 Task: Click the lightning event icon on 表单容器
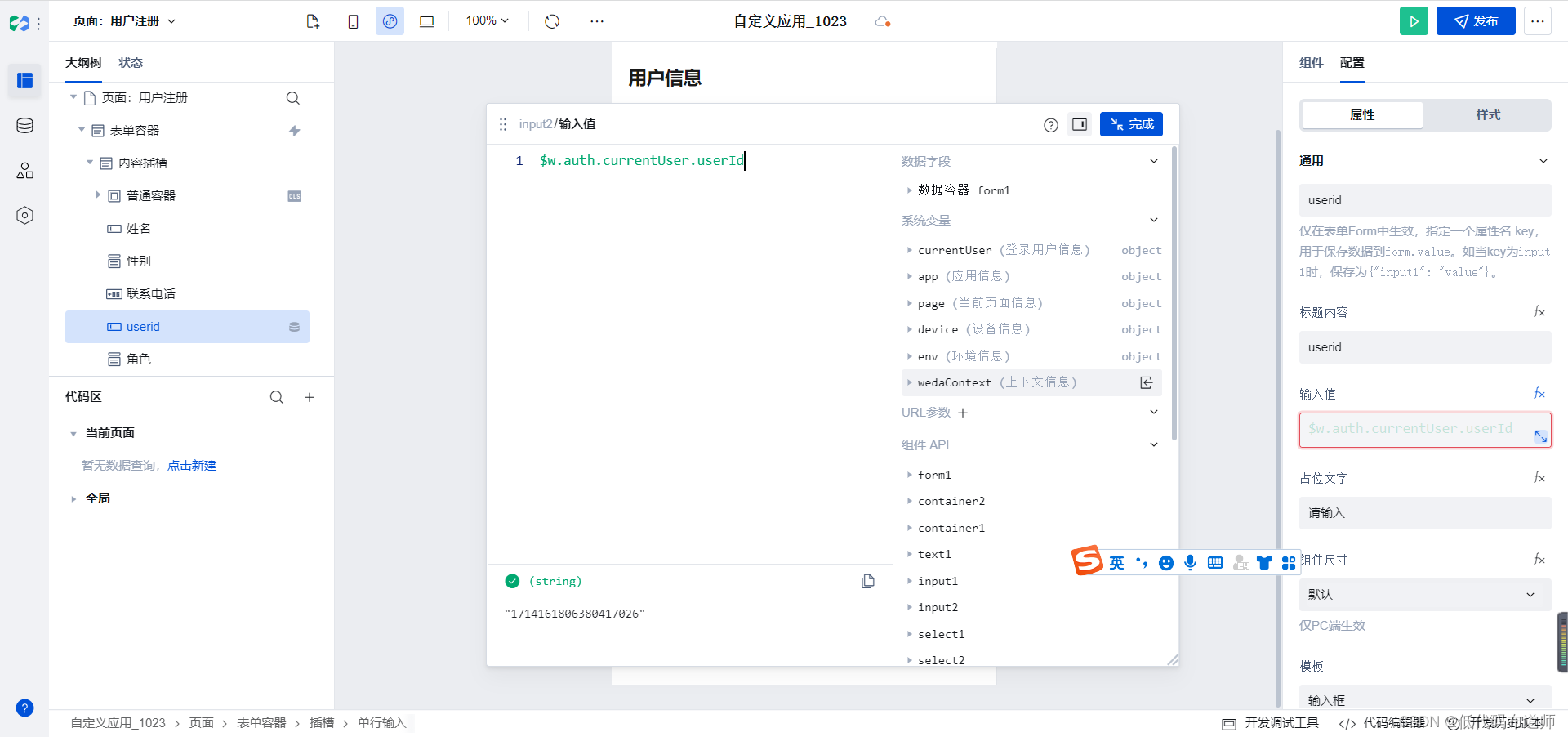click(x=294, y=131)
